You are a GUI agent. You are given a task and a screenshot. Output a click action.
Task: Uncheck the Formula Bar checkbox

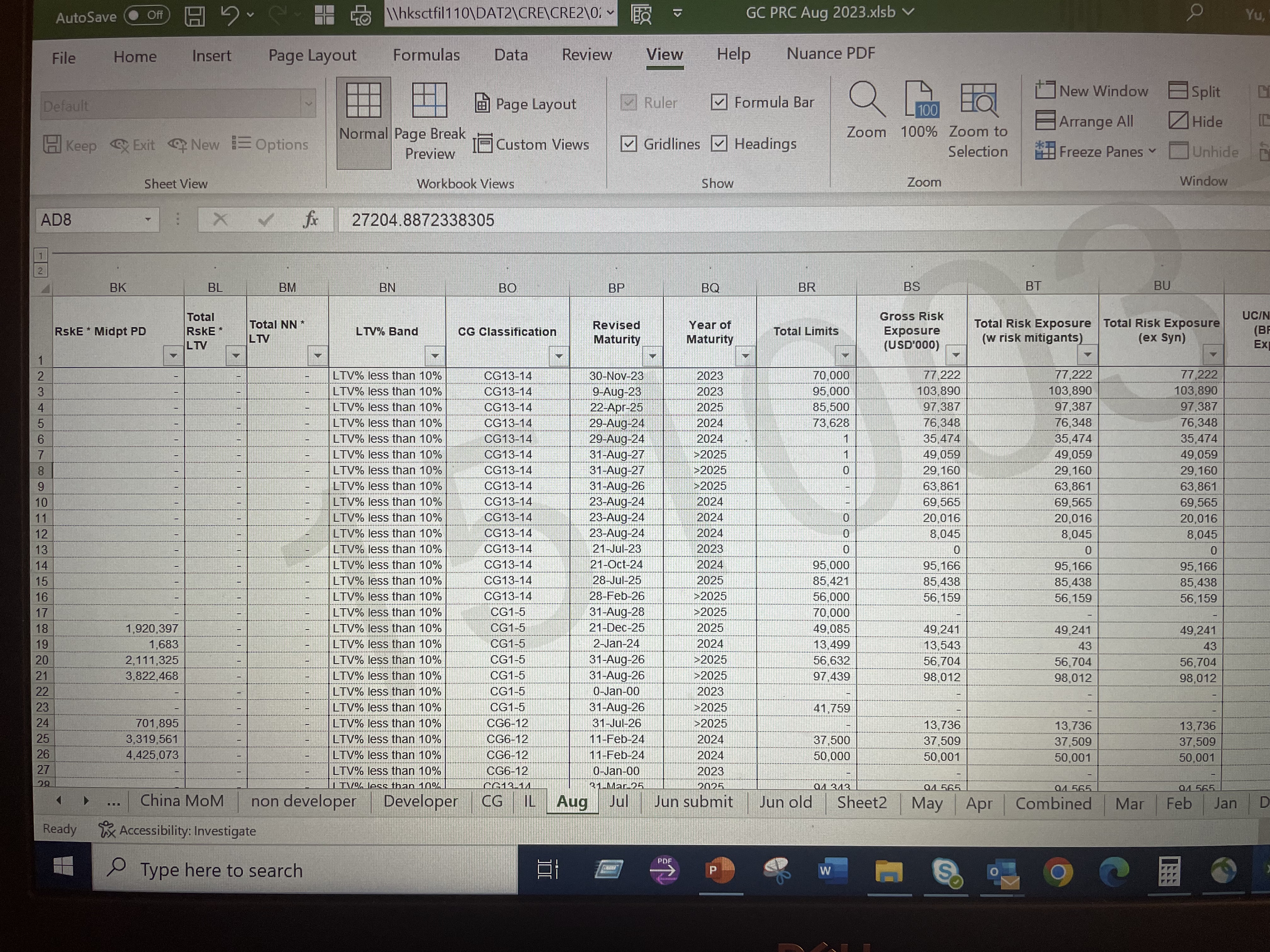pyautogui.click(x=719, y=103)
